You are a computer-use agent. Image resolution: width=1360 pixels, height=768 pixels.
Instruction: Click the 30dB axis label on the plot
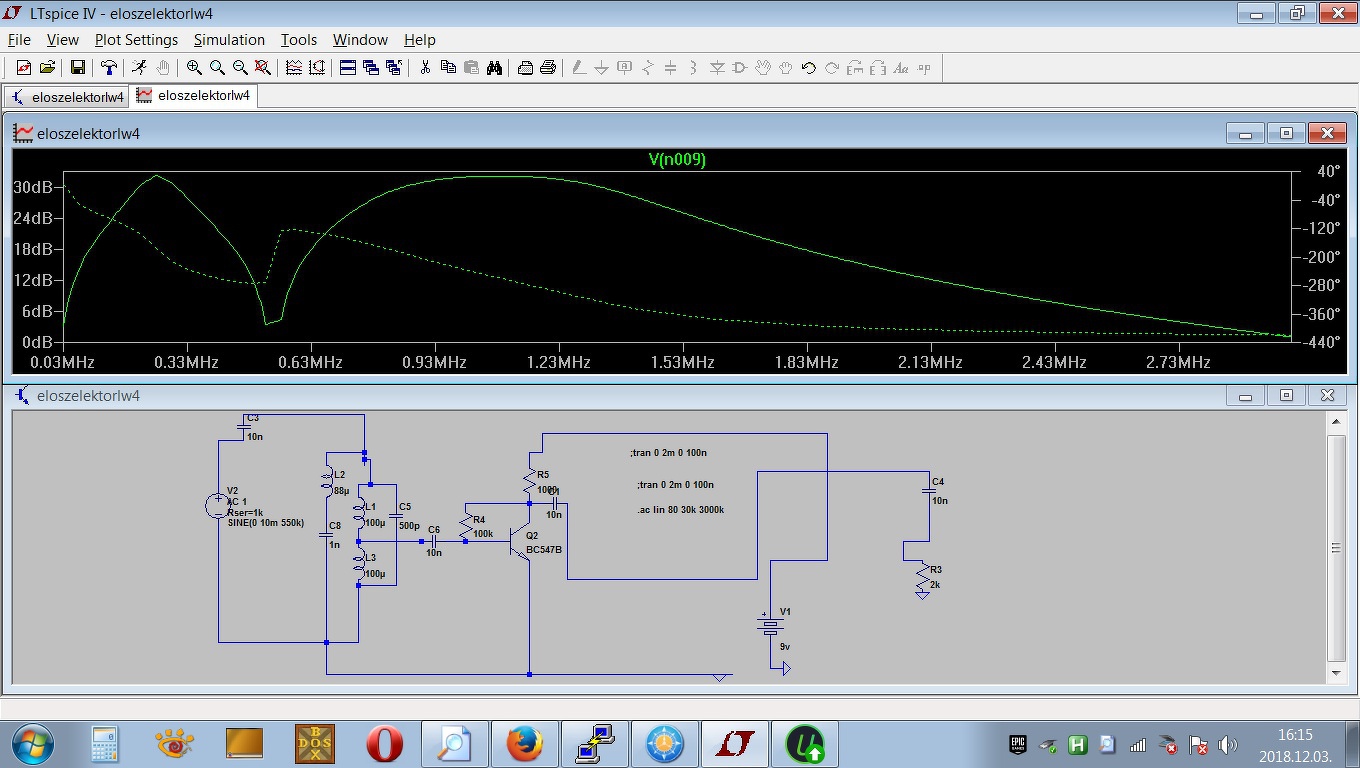[33, 187]
